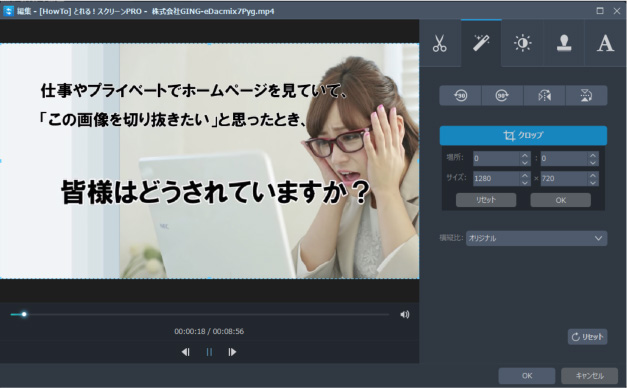
Task: Increase the crop width 1280 value
Action: pos(525,174)
